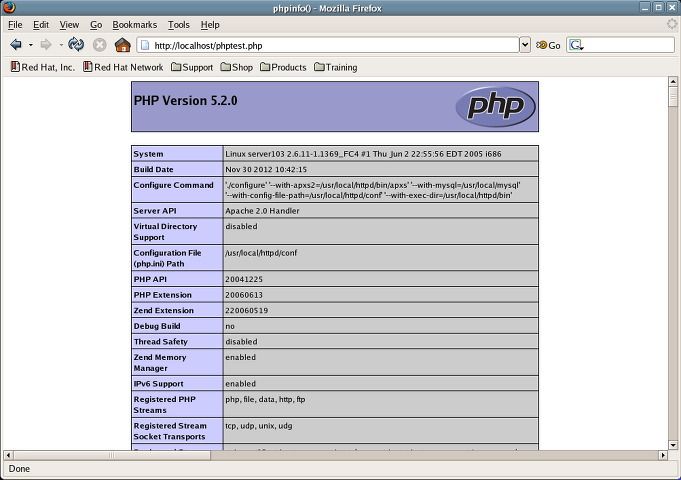Click the throbber activity indicator icon
Screen dimensions: 681x480
(x=672, y=24)
